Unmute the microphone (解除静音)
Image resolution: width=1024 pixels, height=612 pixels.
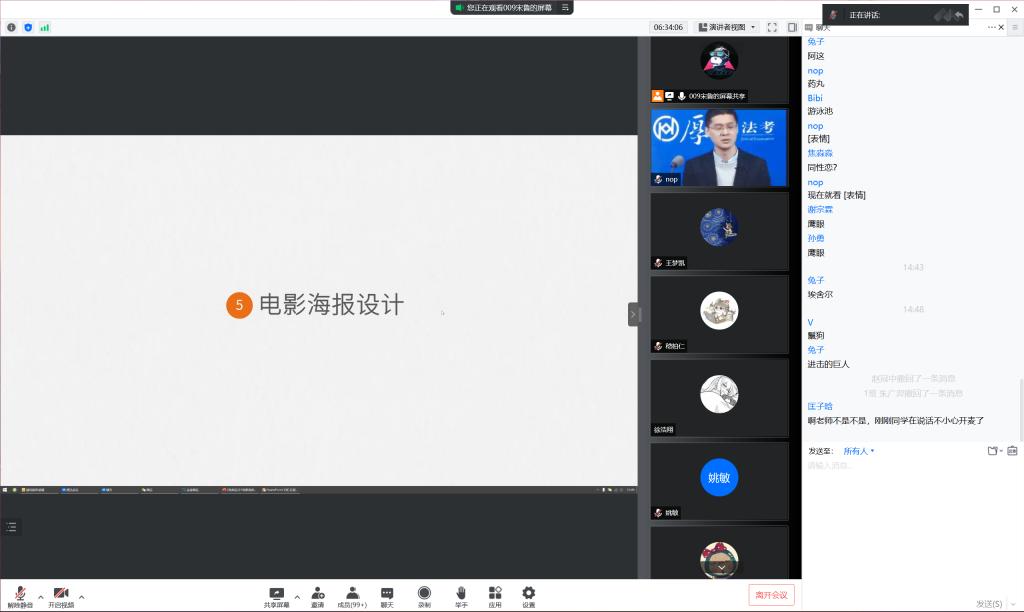point(20,596)
